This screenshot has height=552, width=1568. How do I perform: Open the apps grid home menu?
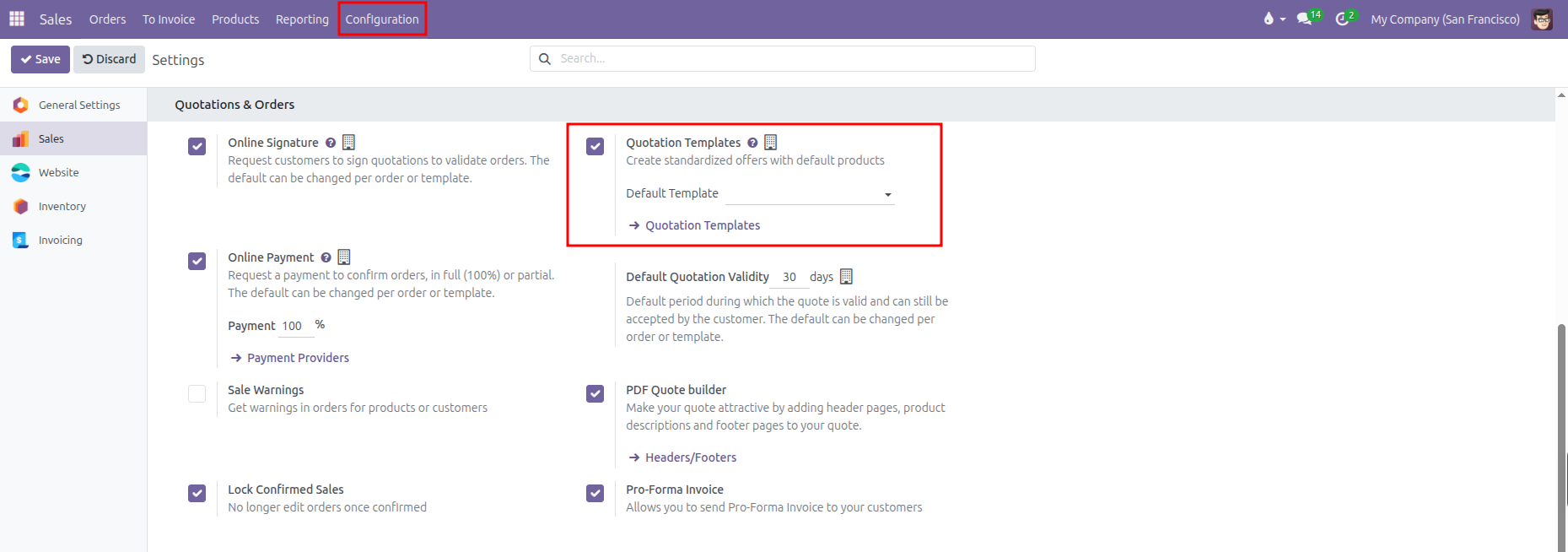(17, 19)
